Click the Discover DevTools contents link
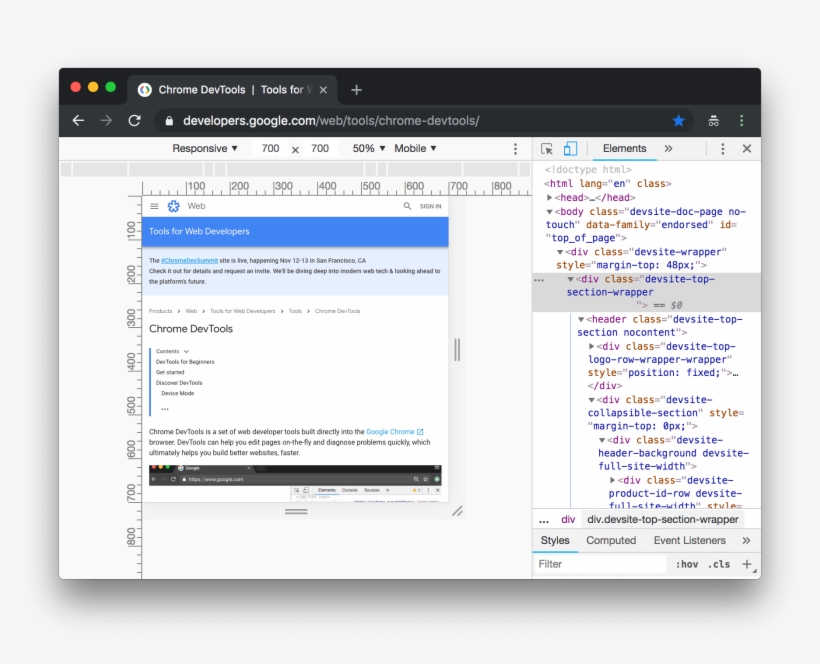This screenshot has width=820, height=664. (x=179, y=383)
